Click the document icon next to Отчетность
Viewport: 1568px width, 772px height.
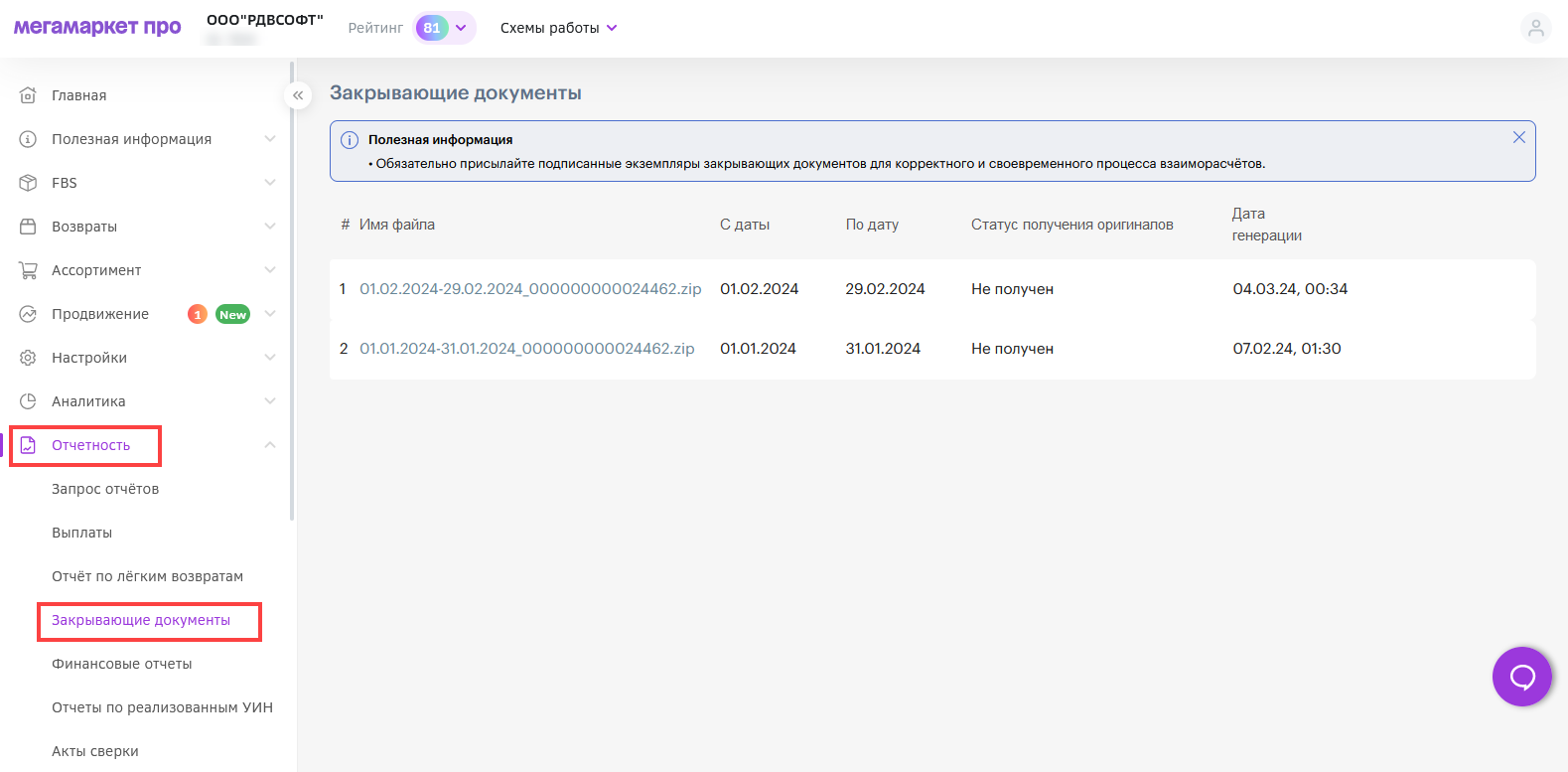[x=28, y=445]
